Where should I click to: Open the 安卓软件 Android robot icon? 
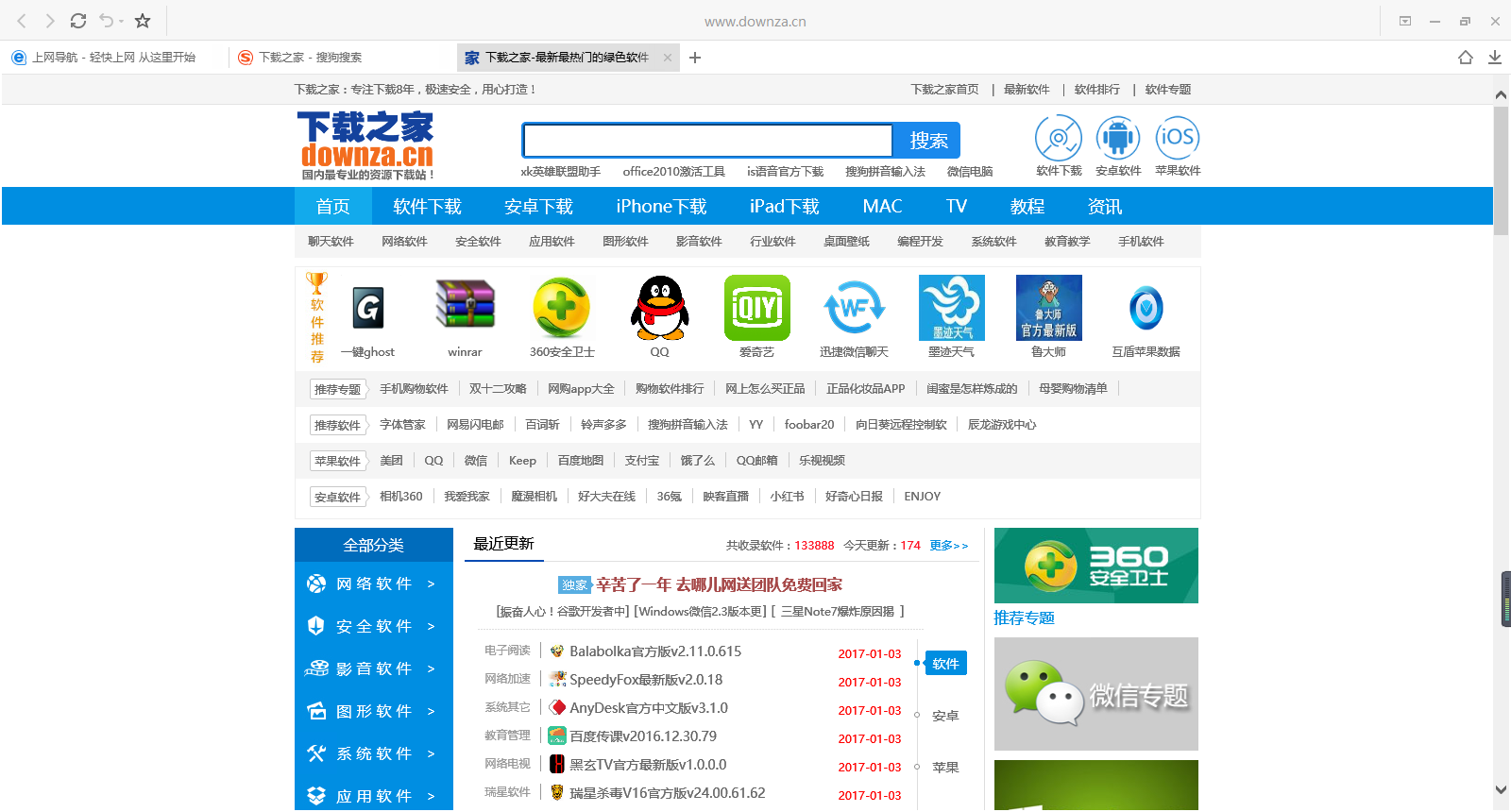tap(1118, 138)
